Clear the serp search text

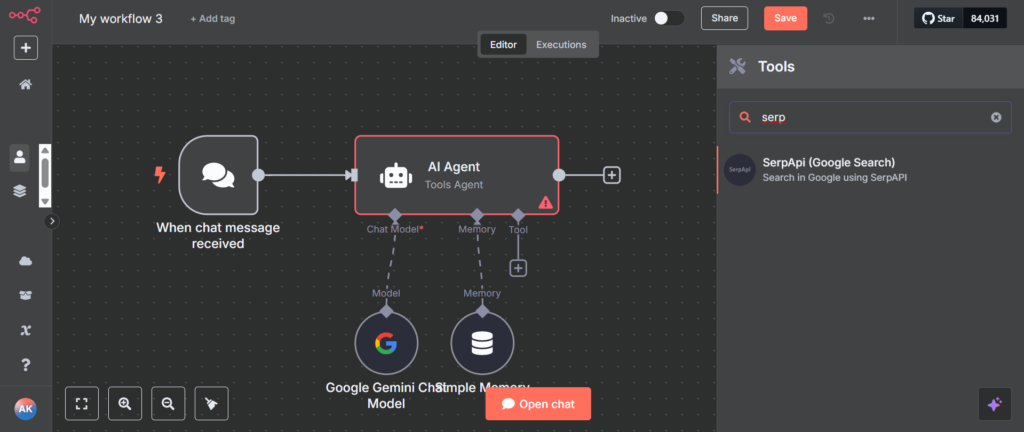[x=996, y=117]
